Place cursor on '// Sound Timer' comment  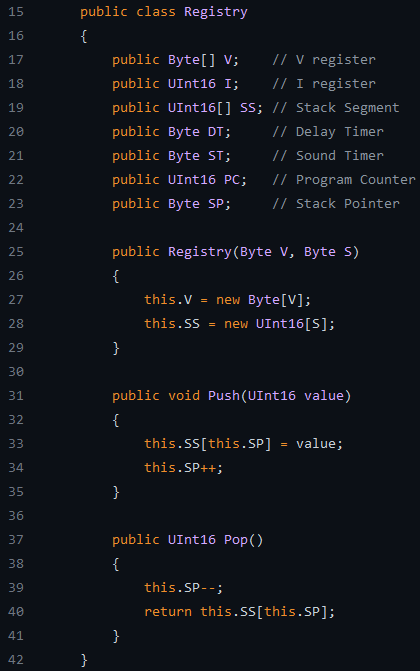(x=328, y=156)
